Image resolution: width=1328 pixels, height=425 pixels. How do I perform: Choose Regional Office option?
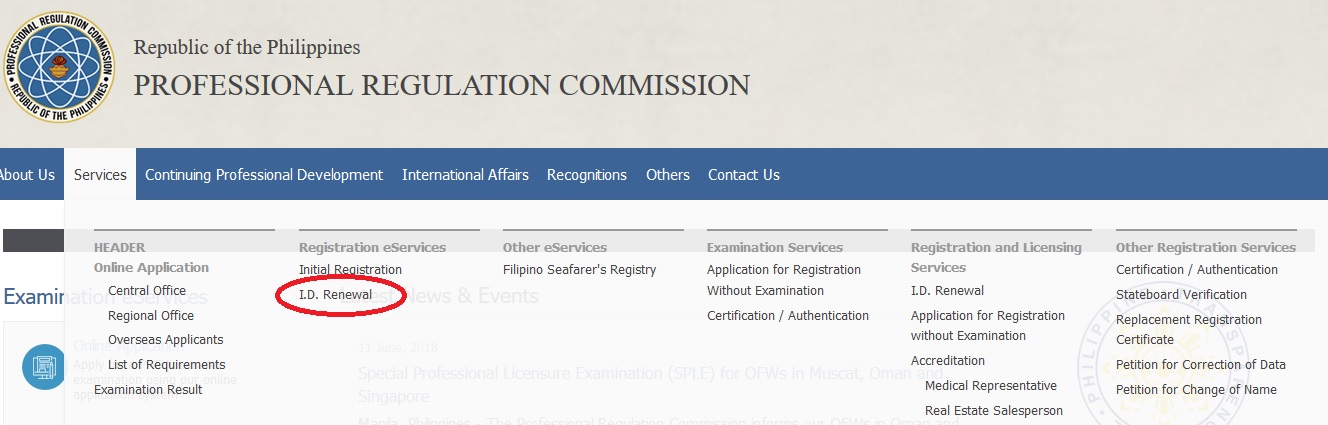pyautogui.click(x=152, y=316)
